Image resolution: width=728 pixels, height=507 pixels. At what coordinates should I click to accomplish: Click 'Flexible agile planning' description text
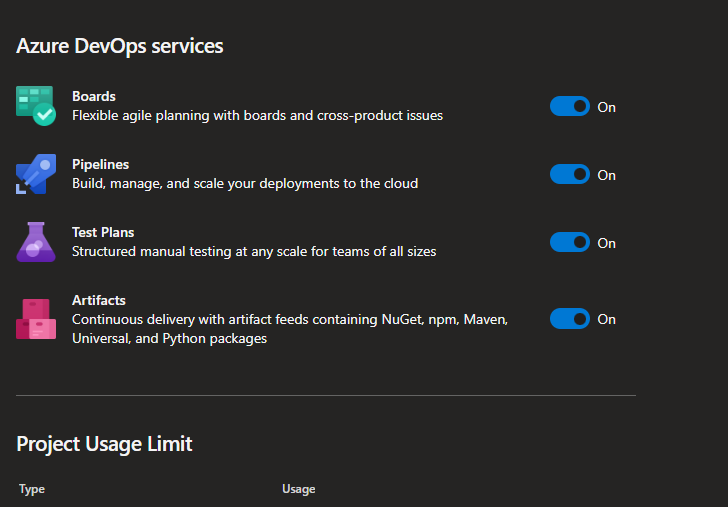257,115
